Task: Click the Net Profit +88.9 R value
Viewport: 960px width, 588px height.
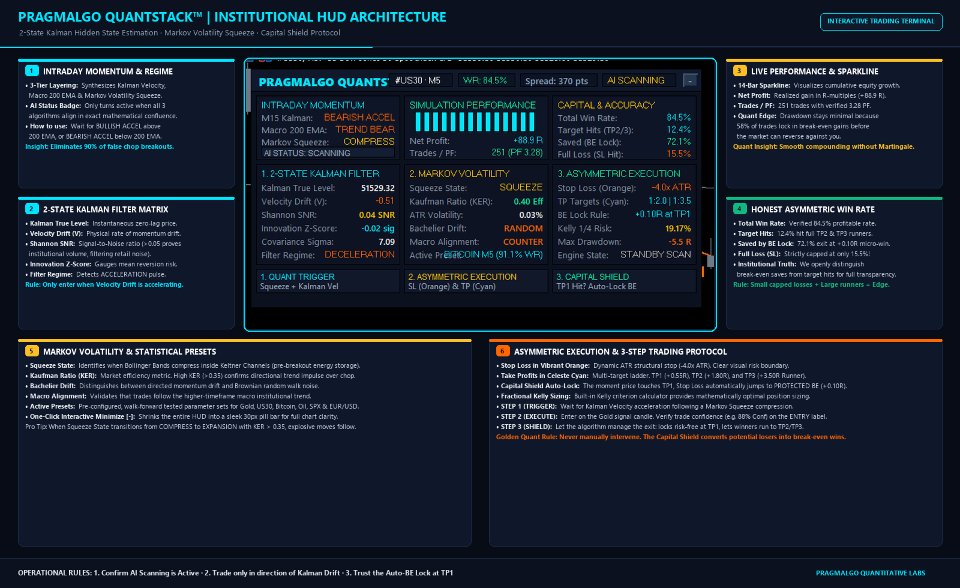Action: (x=528, y=141)
